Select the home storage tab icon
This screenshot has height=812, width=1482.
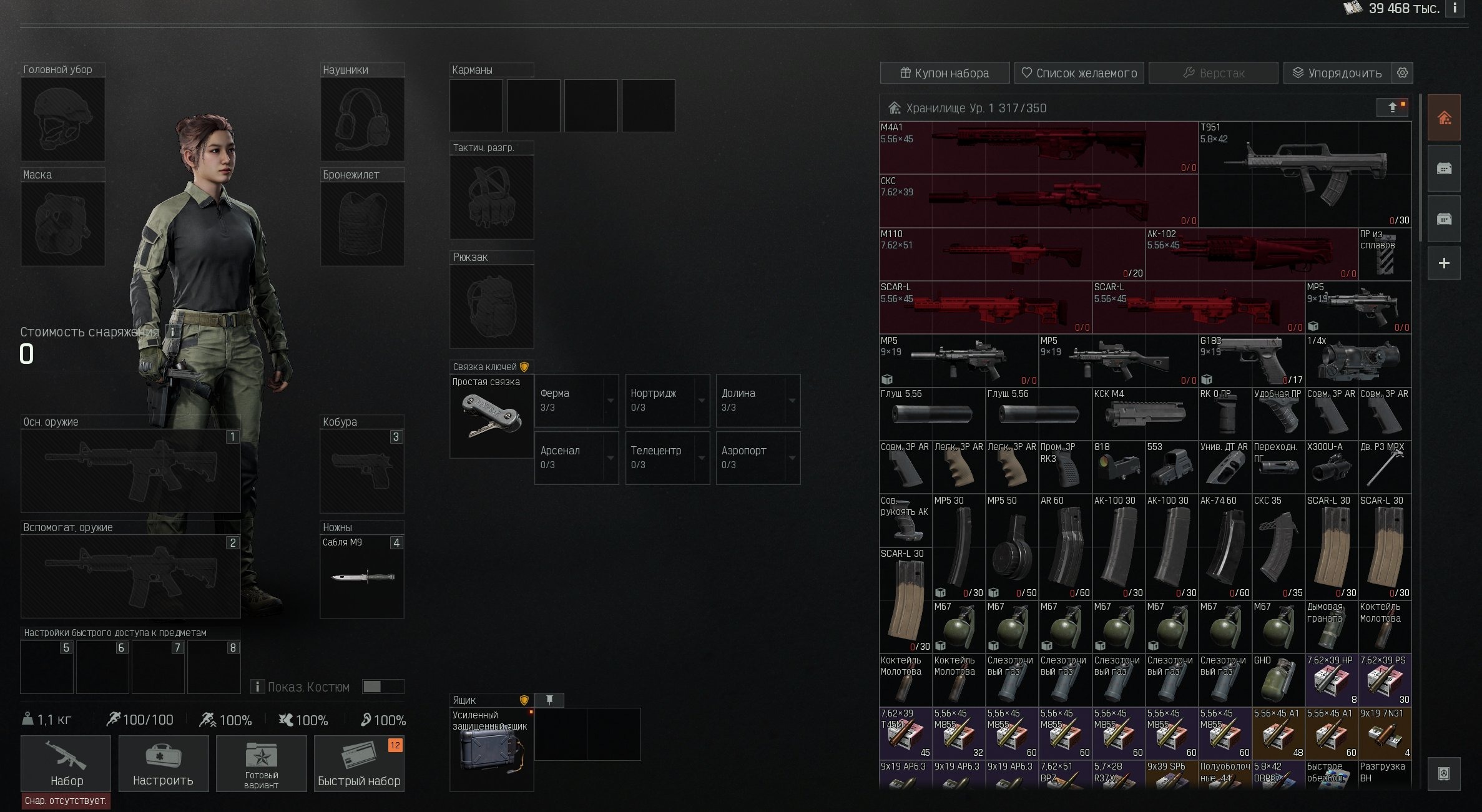1444,117
